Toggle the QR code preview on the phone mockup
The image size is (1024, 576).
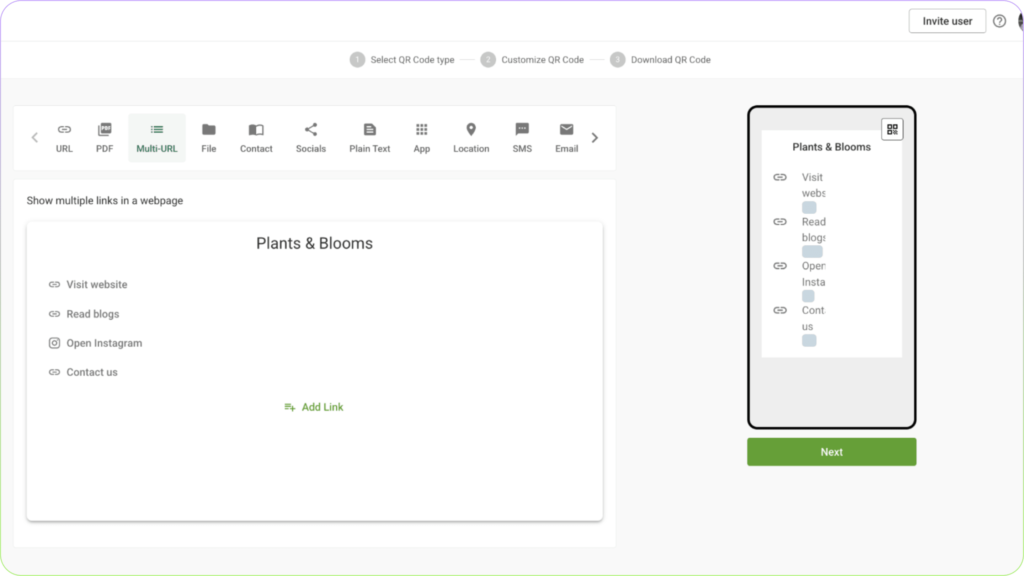point(892,128)
